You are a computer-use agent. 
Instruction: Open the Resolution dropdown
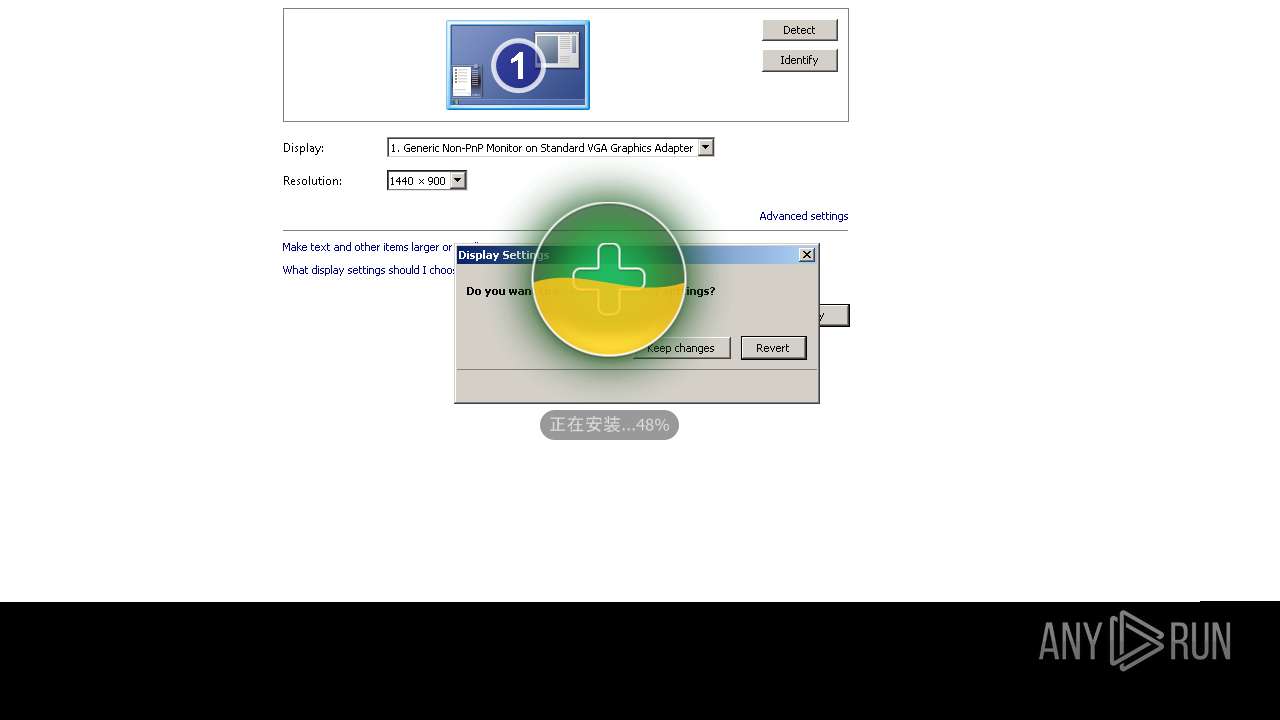pos(427,181)
